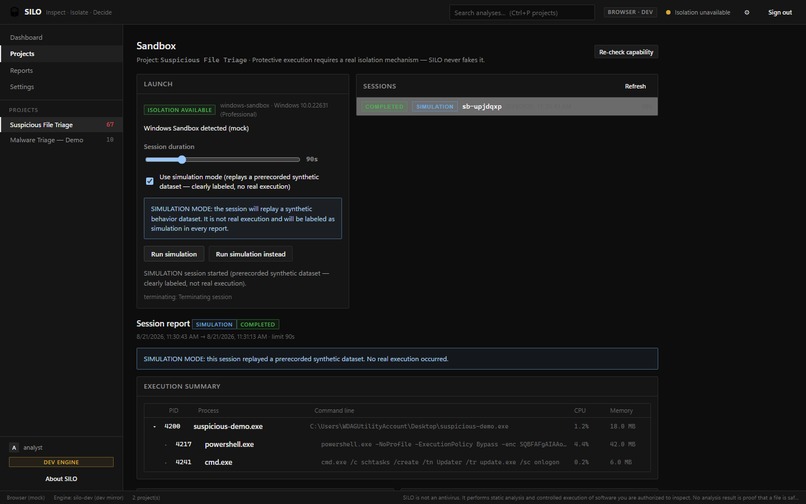Screen dimensions: 806x504
Task: Click the Session duration slider handle
Action: click(x=182, y=159)
